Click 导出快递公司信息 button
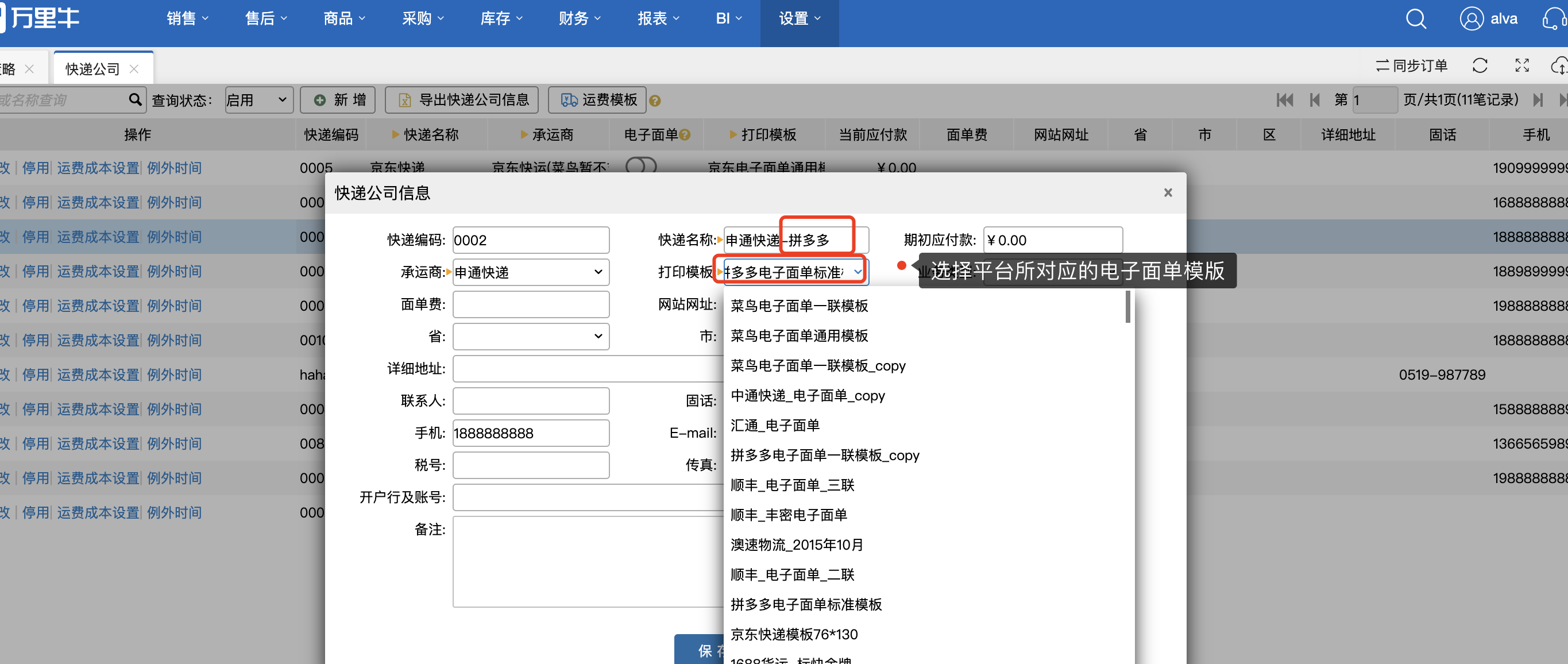 pos(462,100)
